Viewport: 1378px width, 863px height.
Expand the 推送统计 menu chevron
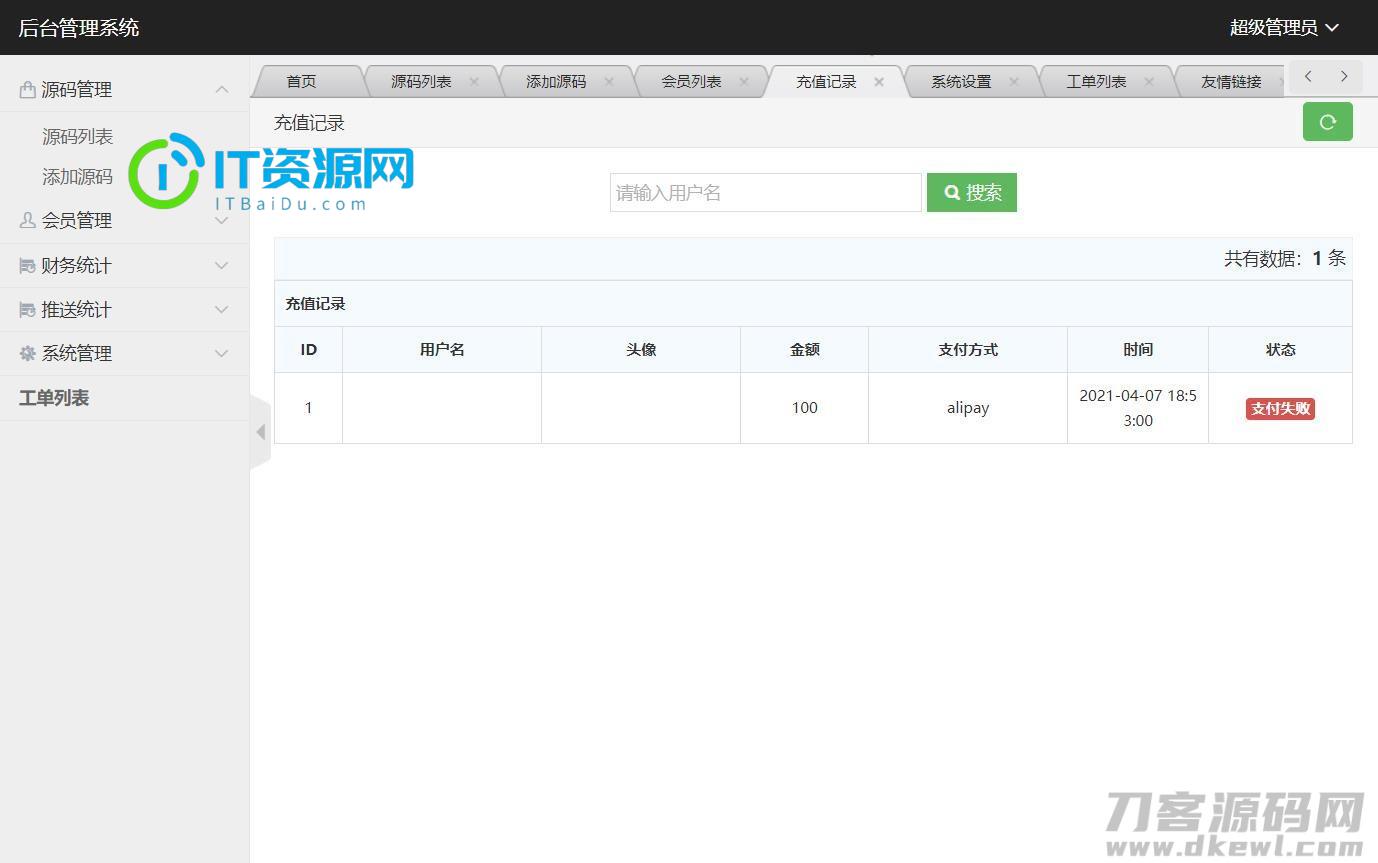222,310
